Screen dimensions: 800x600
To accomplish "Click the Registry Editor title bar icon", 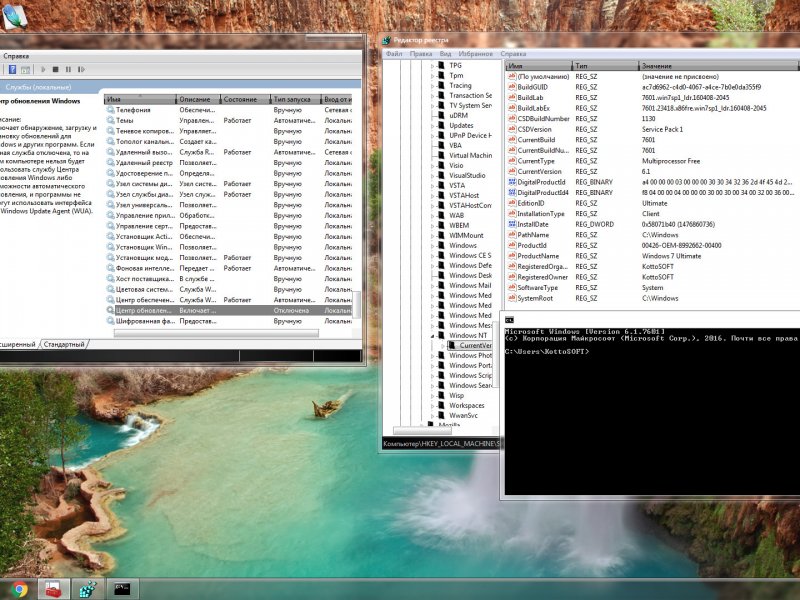I will [387, 40].
